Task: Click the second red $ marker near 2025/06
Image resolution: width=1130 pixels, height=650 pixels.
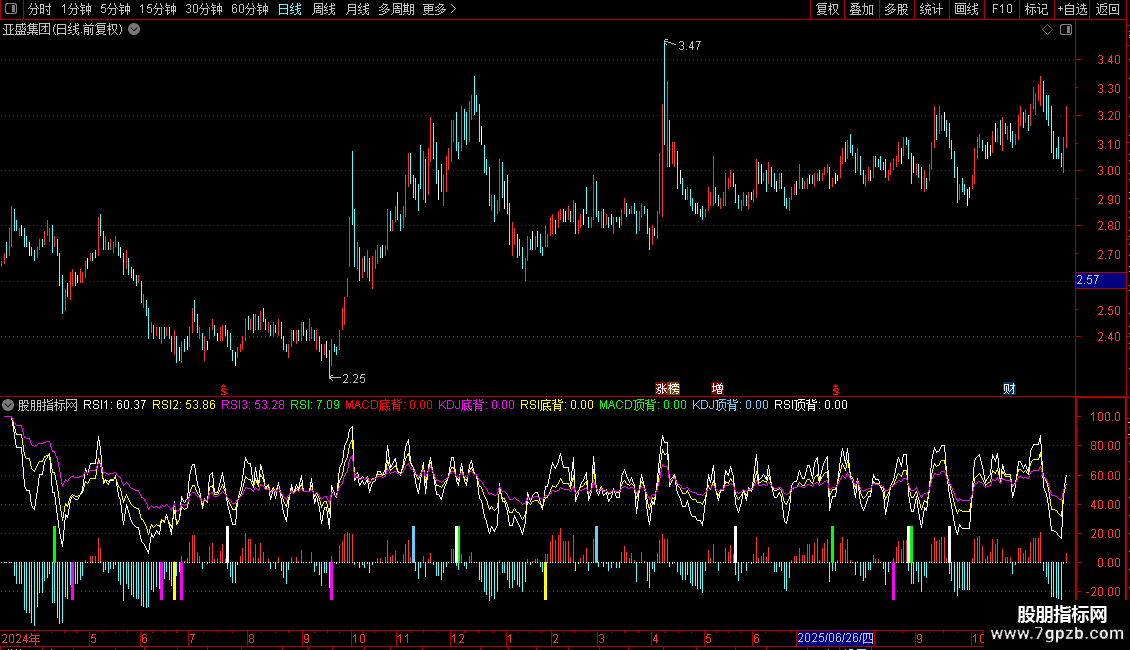Action: pyautogui.click(x=835, y=390)
